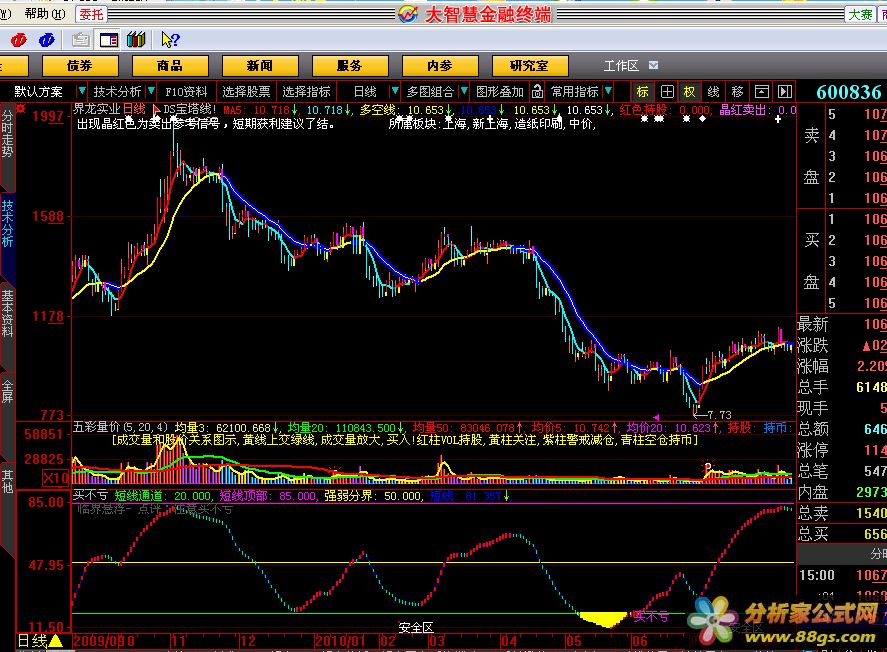This screenshot has width=887, height=652.
Task: Click the play arrow icon before DS宝塔线
Action: (x=157, y=109)
